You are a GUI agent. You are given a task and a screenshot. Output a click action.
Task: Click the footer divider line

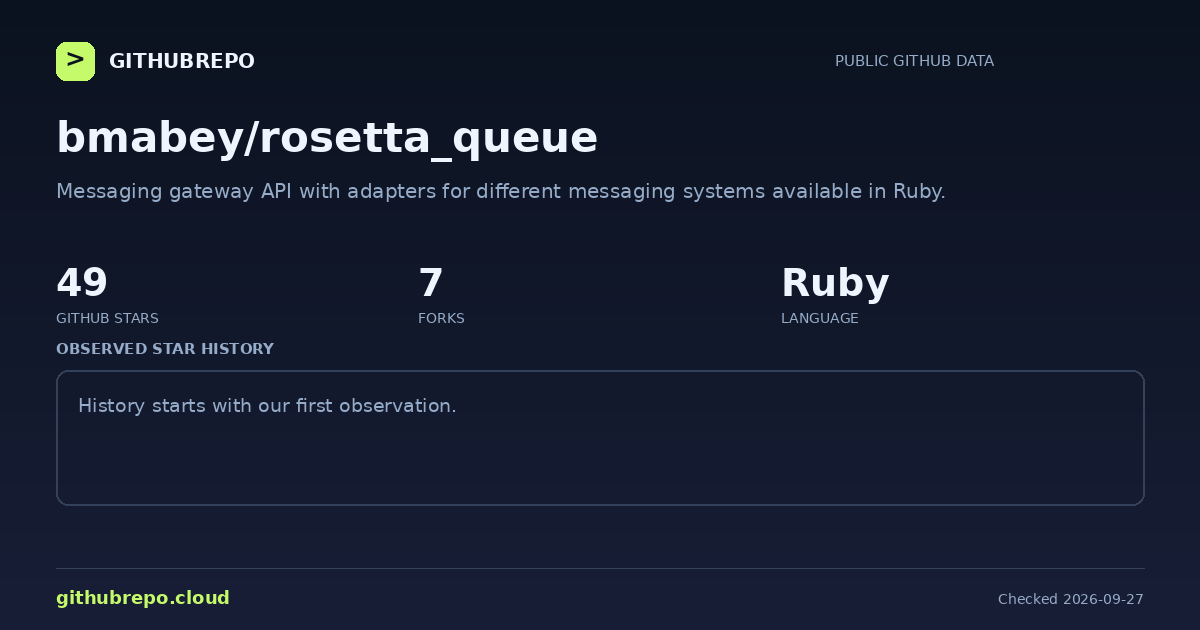600,568
